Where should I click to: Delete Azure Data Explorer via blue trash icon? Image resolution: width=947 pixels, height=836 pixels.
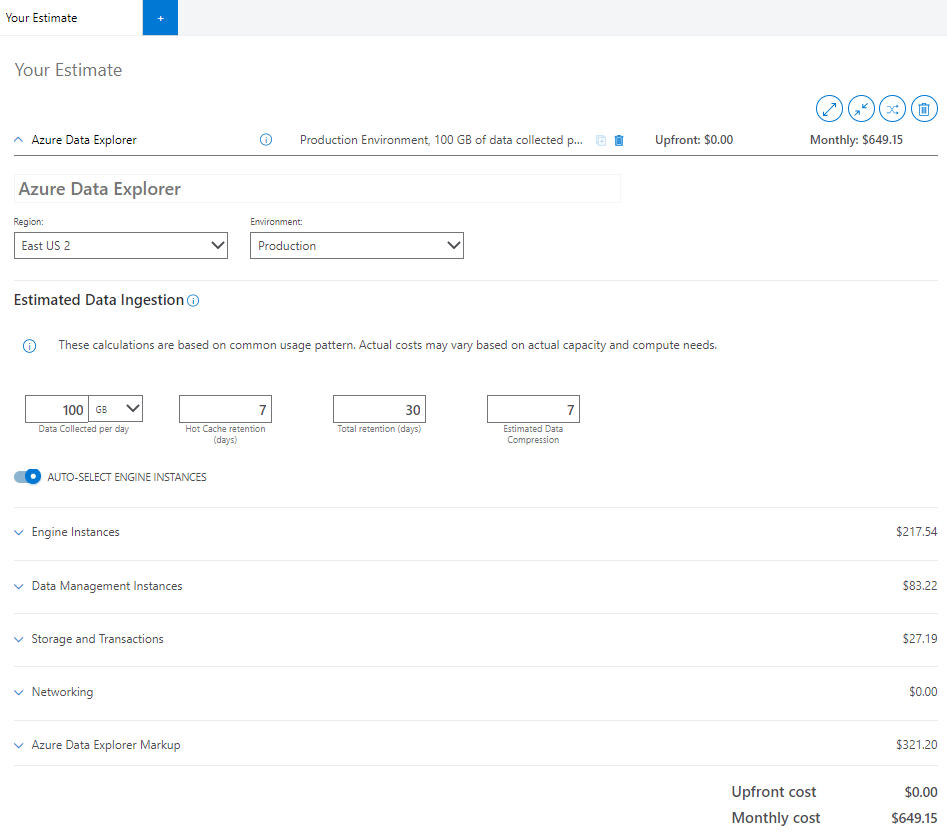click(619, 140)
